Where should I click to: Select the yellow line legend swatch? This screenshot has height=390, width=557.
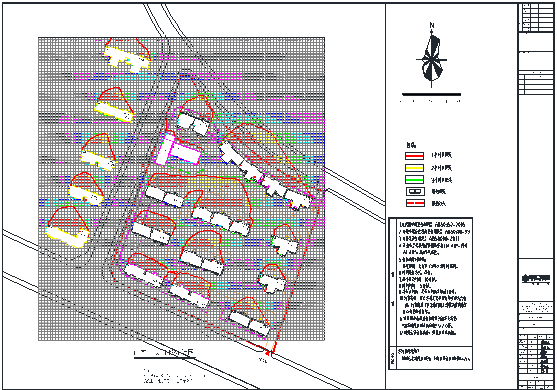point(414,168)
